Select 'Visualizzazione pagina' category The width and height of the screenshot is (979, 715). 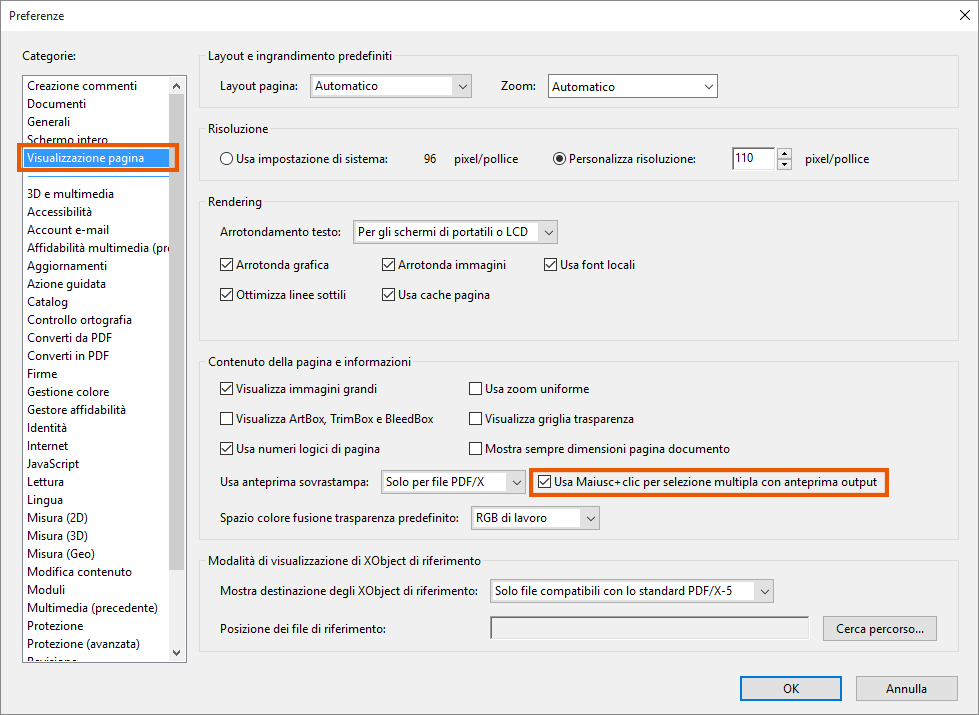(x=97, y=158)
